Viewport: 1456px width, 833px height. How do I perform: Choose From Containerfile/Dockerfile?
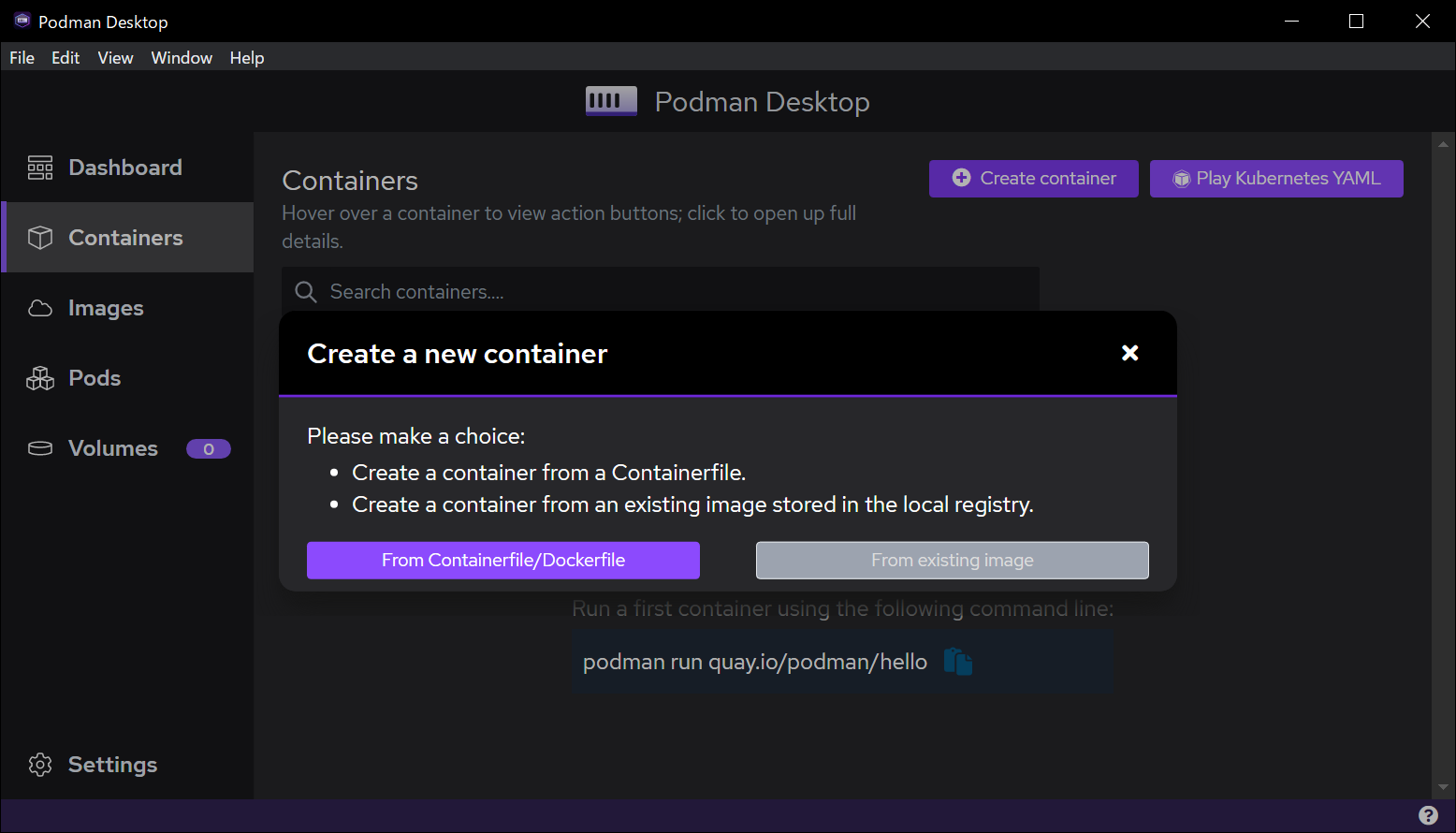click(503, 561)
